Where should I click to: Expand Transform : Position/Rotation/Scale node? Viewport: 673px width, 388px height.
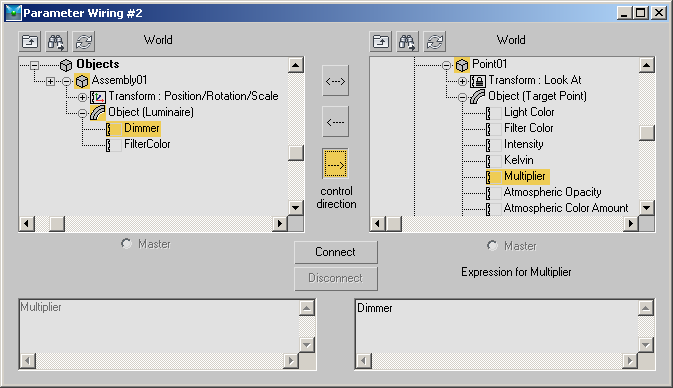[x=82, y=97]
